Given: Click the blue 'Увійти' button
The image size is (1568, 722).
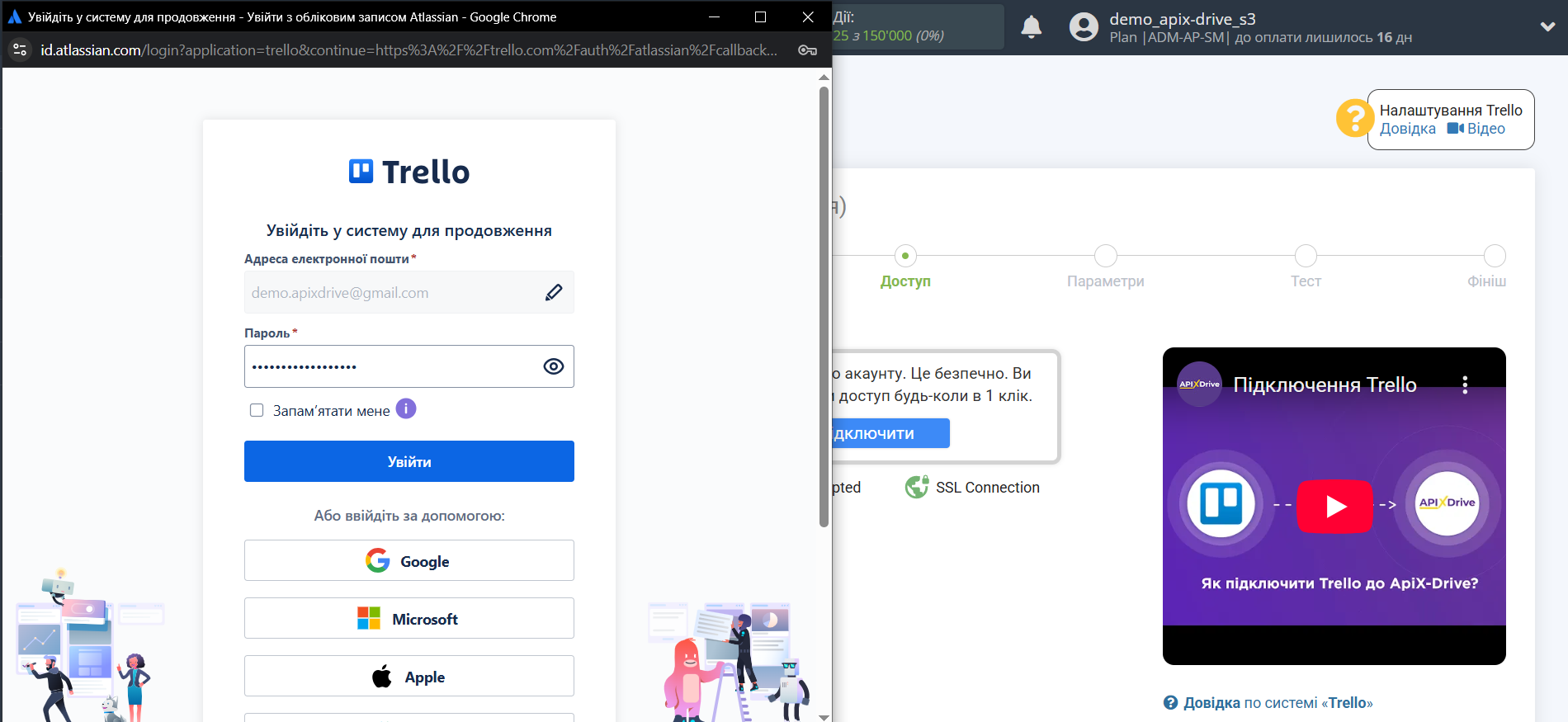Looking at the screenshot, I should click(409, 461).
